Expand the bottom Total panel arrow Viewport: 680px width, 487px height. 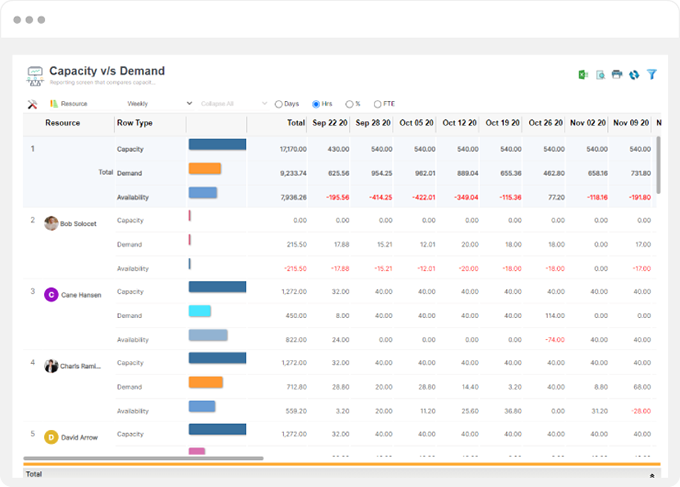[x=652, y=476]
